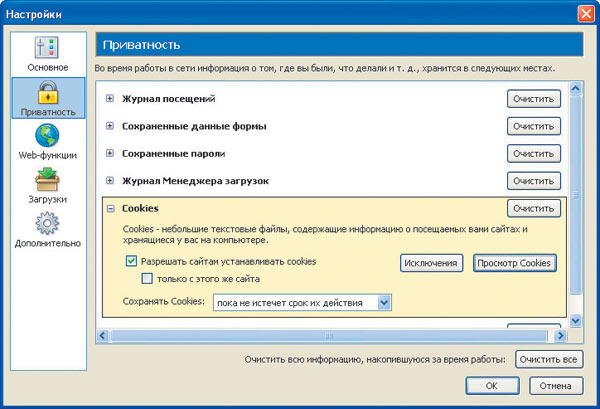Click the horizontal scrollbar left arrow
The width and height of the screenshot is (600, 409).
pos(102,336)
